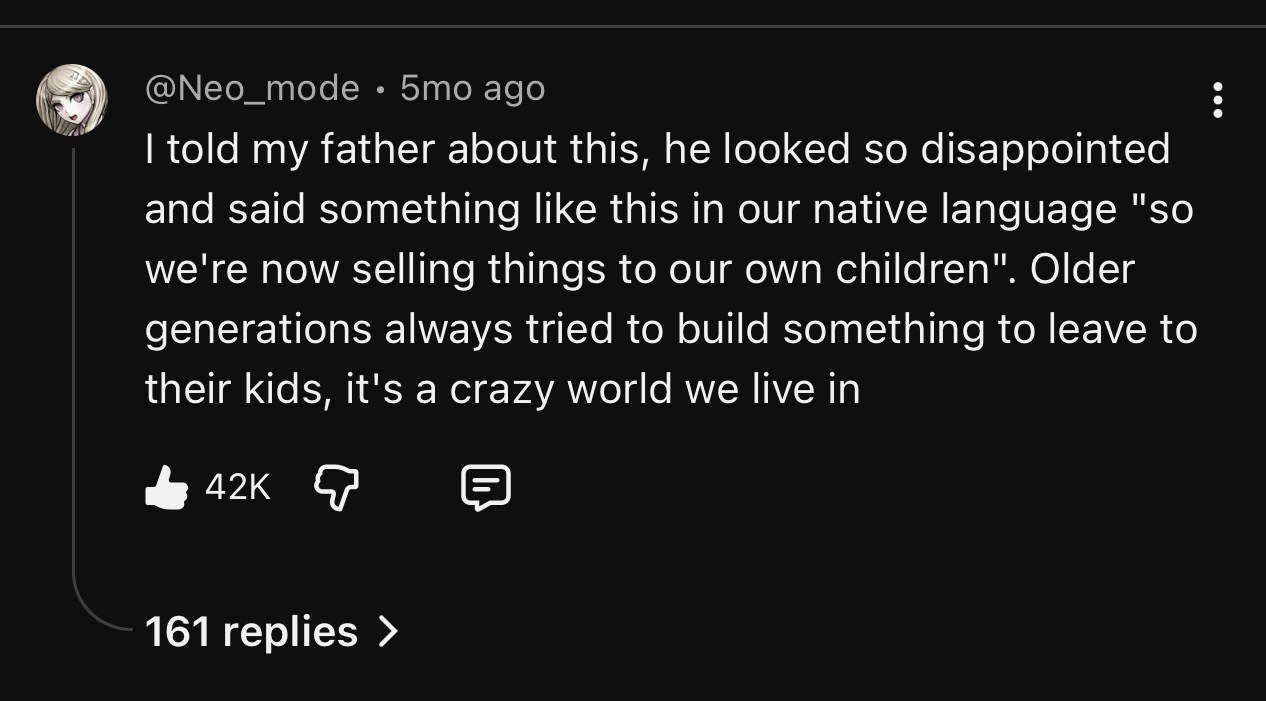1266x701 pixels.
Task: Open Neo_mode's profile avatar picture
Action: pyautogui.click(x=72, y=100)
